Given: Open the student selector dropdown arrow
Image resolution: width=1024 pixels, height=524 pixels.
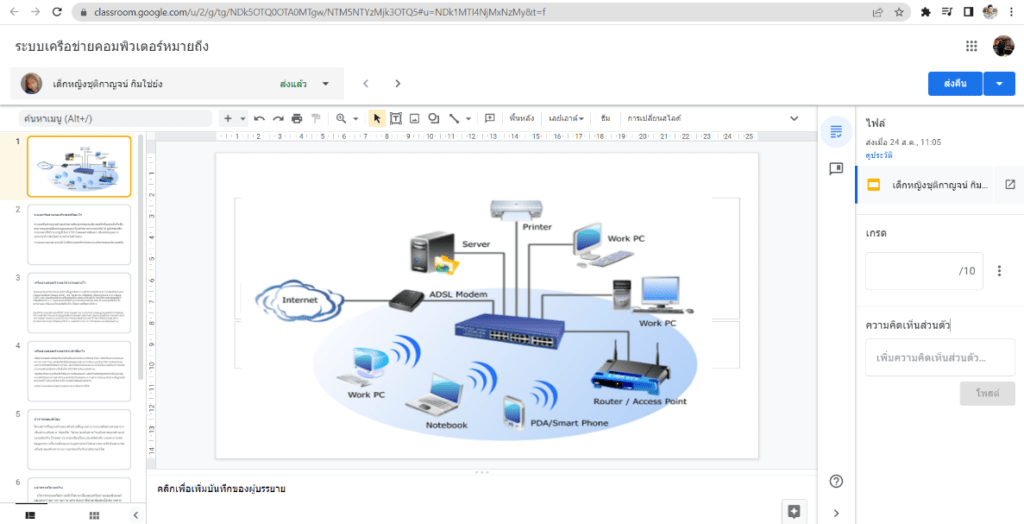Looking at the screenshot, I should (x=325, y=84).
